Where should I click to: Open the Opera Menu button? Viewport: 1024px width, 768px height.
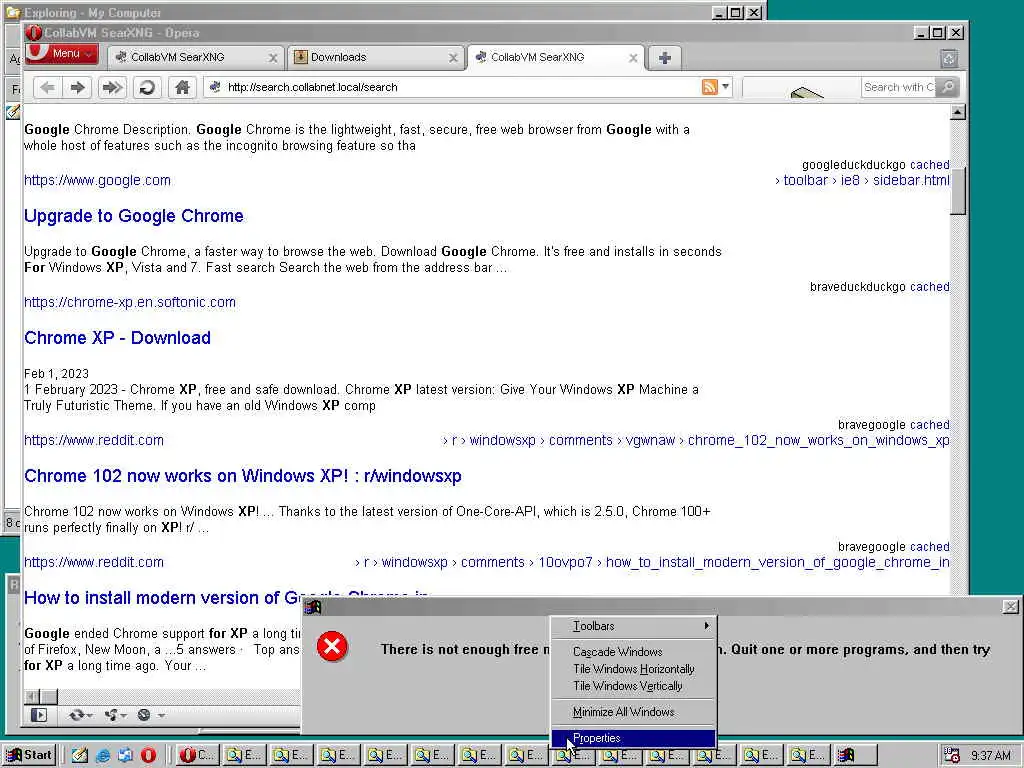[x=61, y=54]
